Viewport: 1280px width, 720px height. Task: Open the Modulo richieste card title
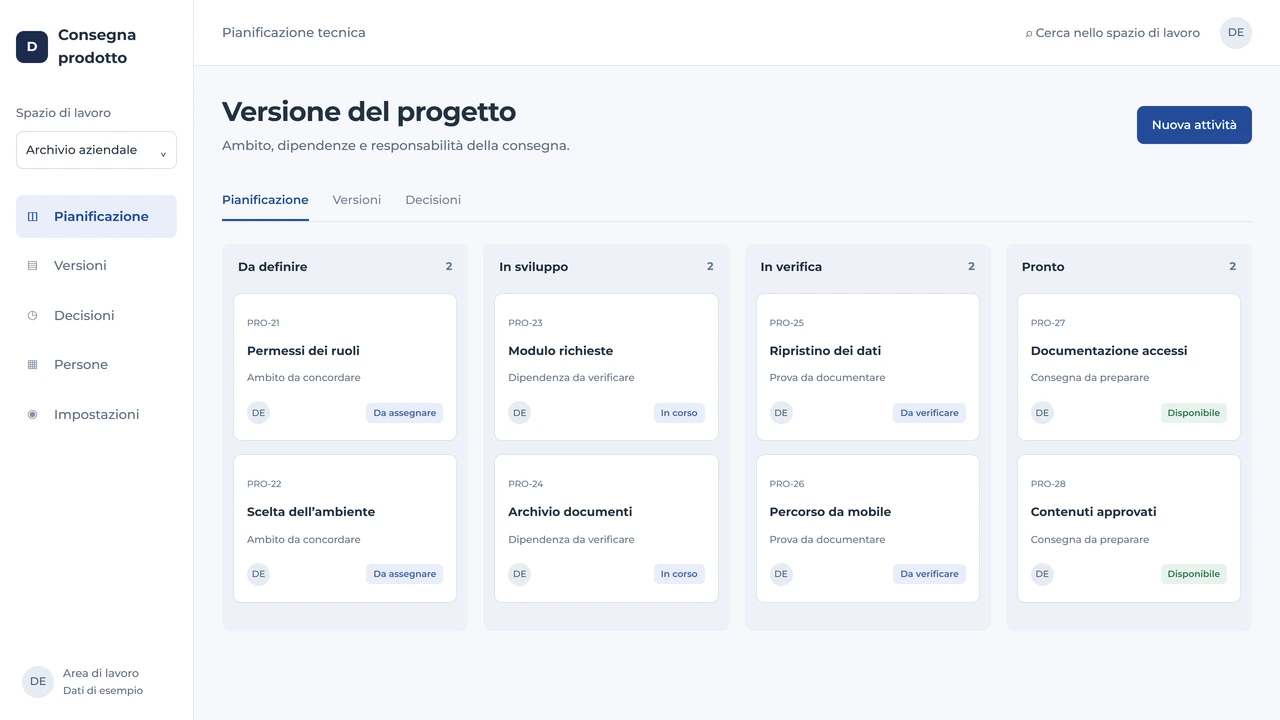561,351
